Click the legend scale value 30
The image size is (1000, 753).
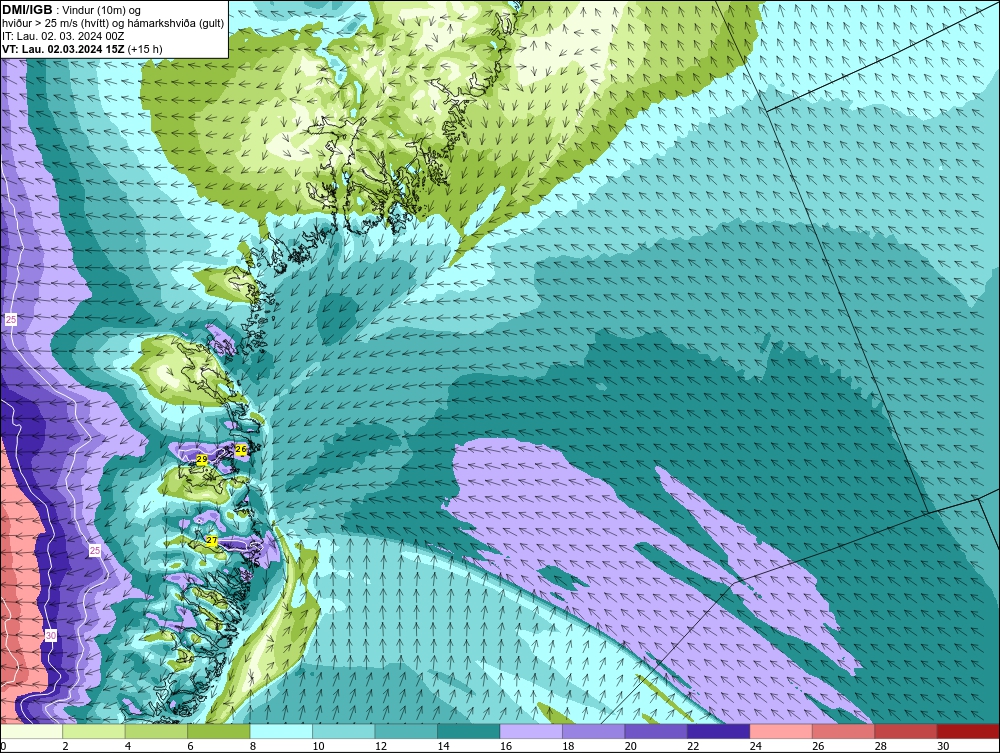(x=944, y=746)
